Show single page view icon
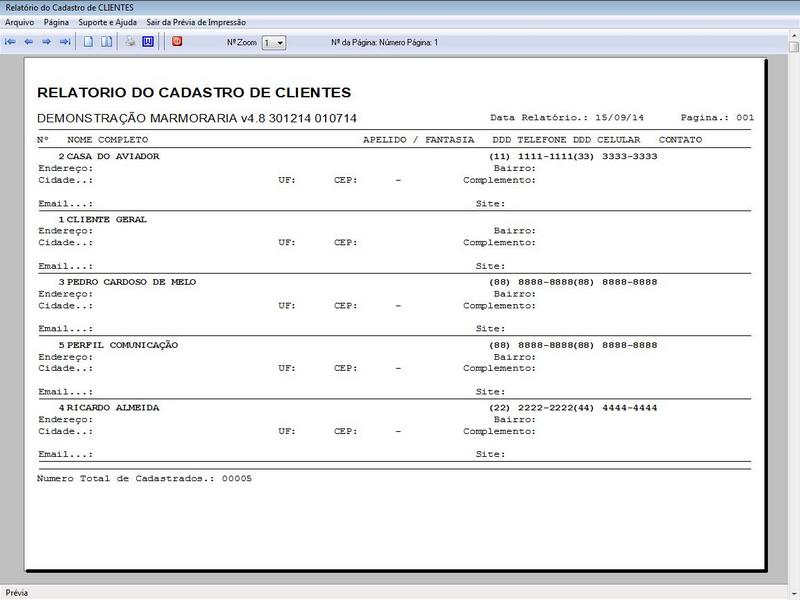The width and height of the screenshot is (800, 600). pyautogui.click(x=88, y=42)
